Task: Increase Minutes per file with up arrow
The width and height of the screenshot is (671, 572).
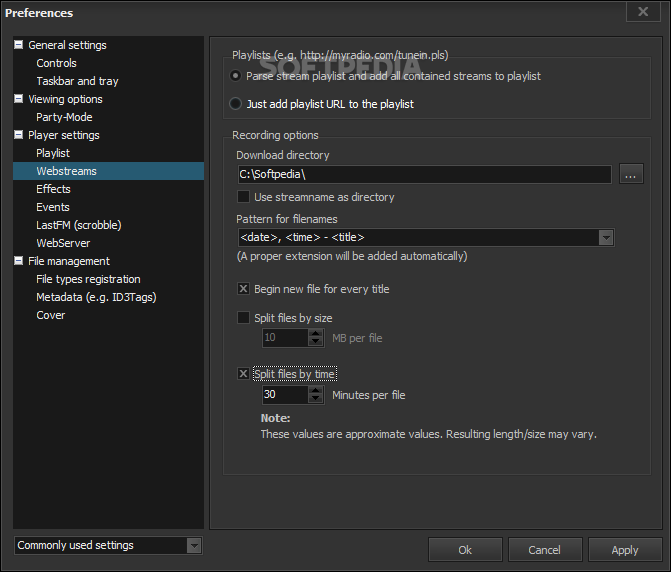Action: 316,390
